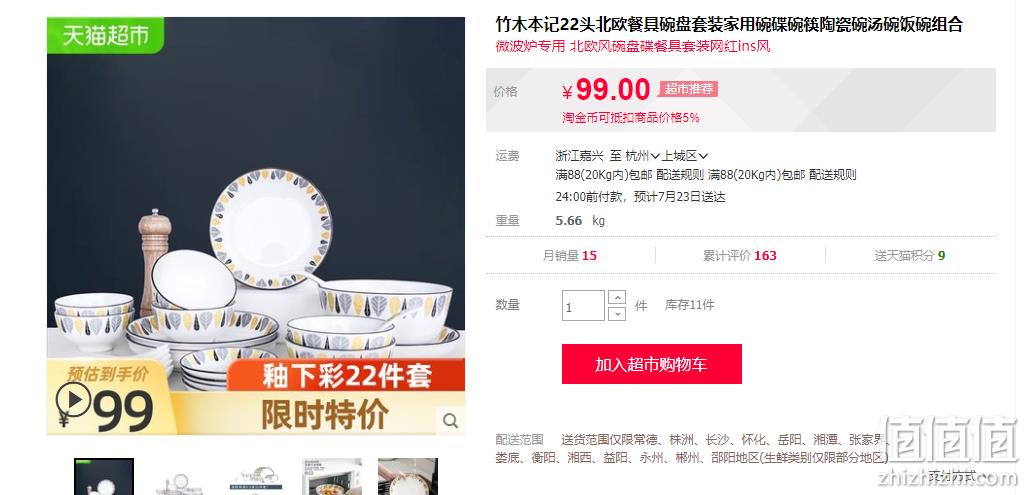Click 送天猫积分 9 points info

click(x=910, y=255)
